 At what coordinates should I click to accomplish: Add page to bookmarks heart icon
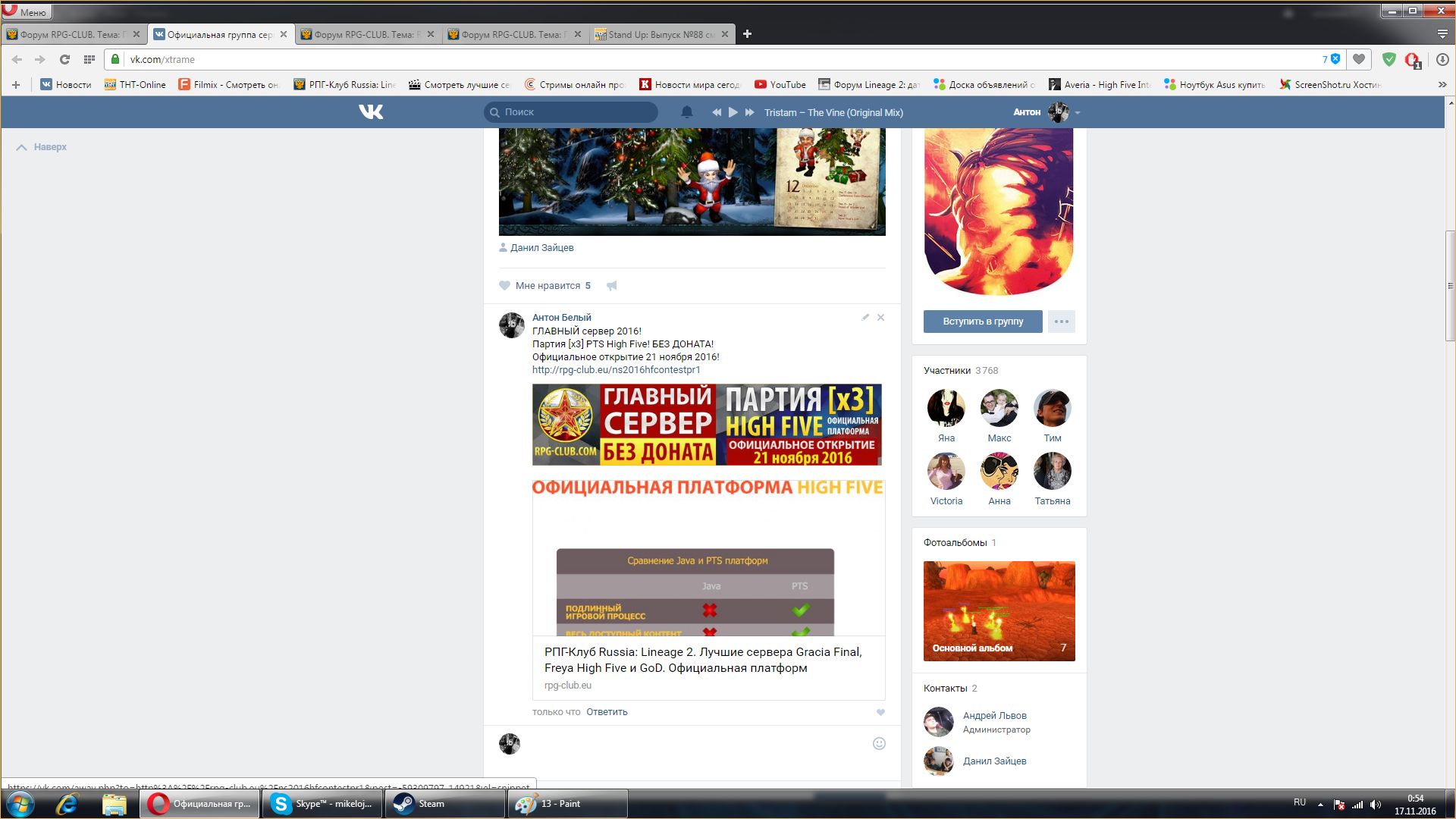tap(1359, 59)
